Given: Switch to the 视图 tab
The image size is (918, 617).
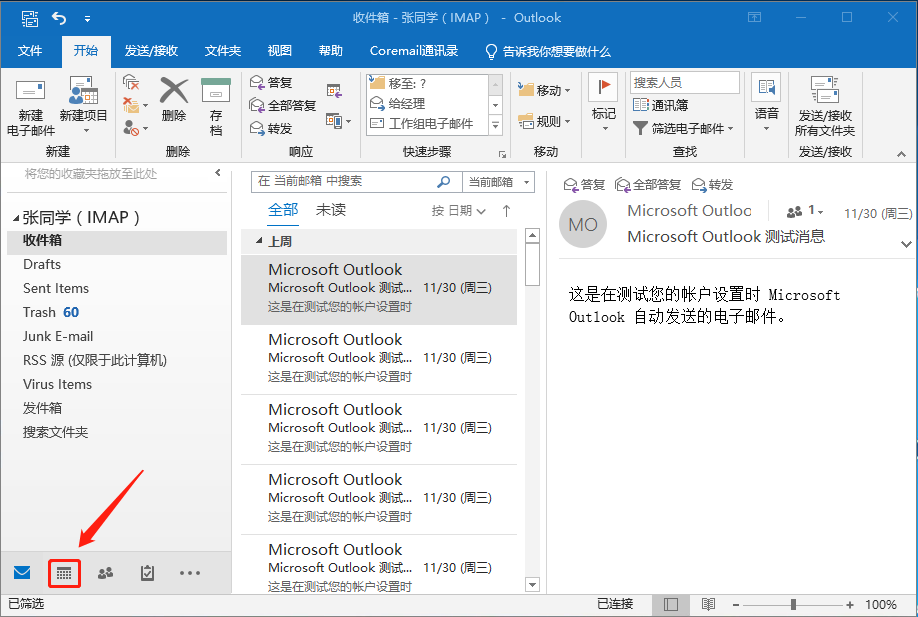Looking at the screenshot, I should point(280,51).
